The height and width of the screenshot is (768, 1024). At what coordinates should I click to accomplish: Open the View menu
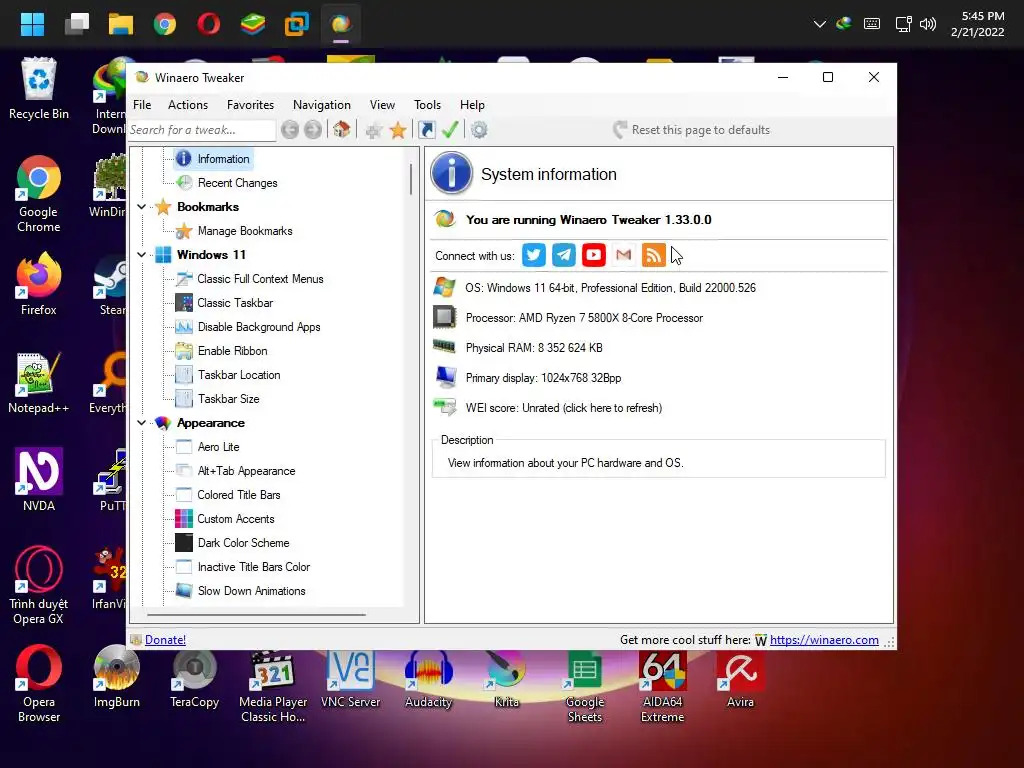pos(382,104)
